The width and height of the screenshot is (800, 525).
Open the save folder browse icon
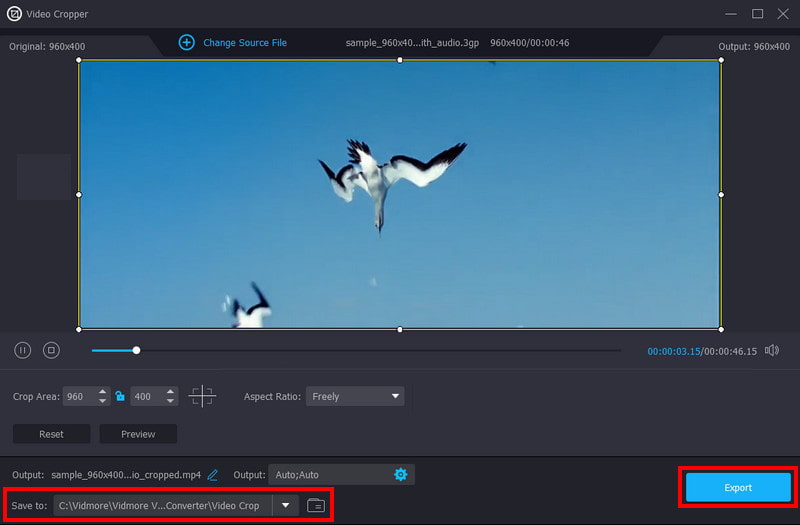[316, 505]
